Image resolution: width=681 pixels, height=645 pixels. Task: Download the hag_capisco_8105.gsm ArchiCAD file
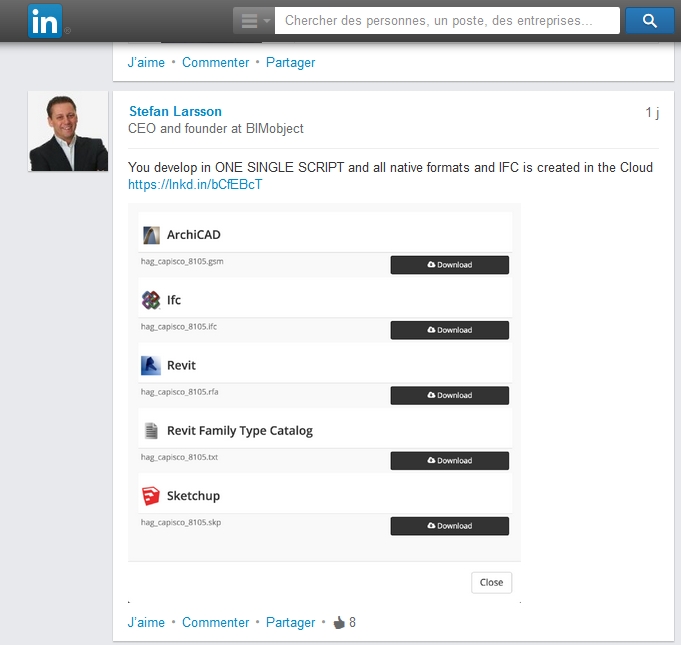point(449,265)
